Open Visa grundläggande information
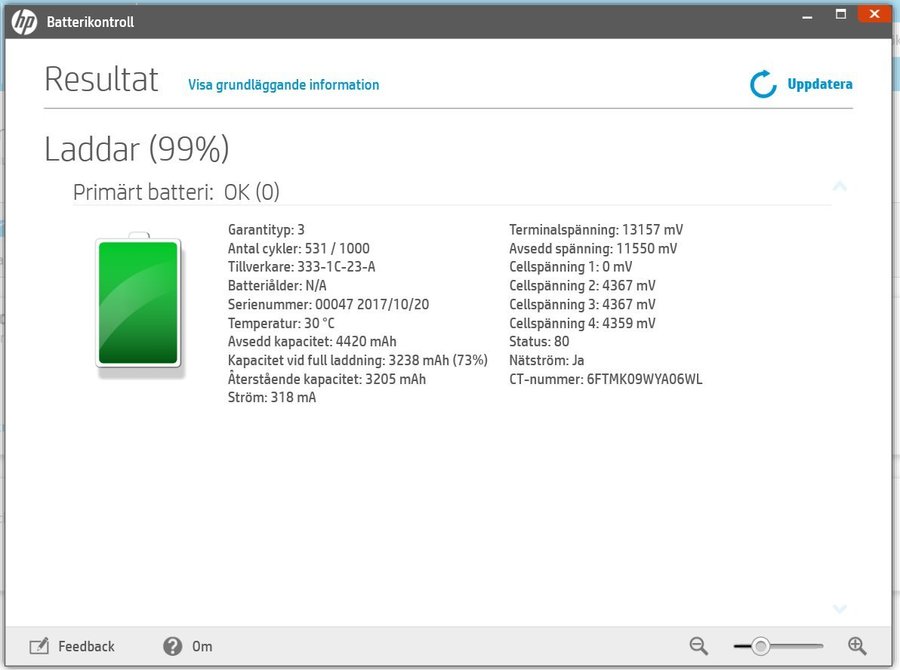Screen dimensions: 900x670 283,85
